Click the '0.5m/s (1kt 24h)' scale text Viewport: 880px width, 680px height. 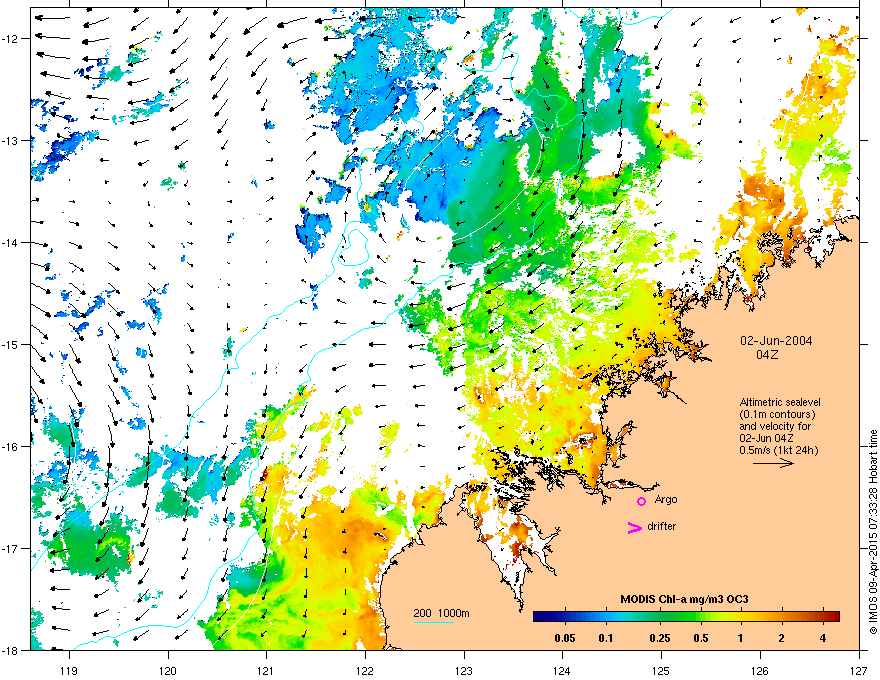point(779,450)
